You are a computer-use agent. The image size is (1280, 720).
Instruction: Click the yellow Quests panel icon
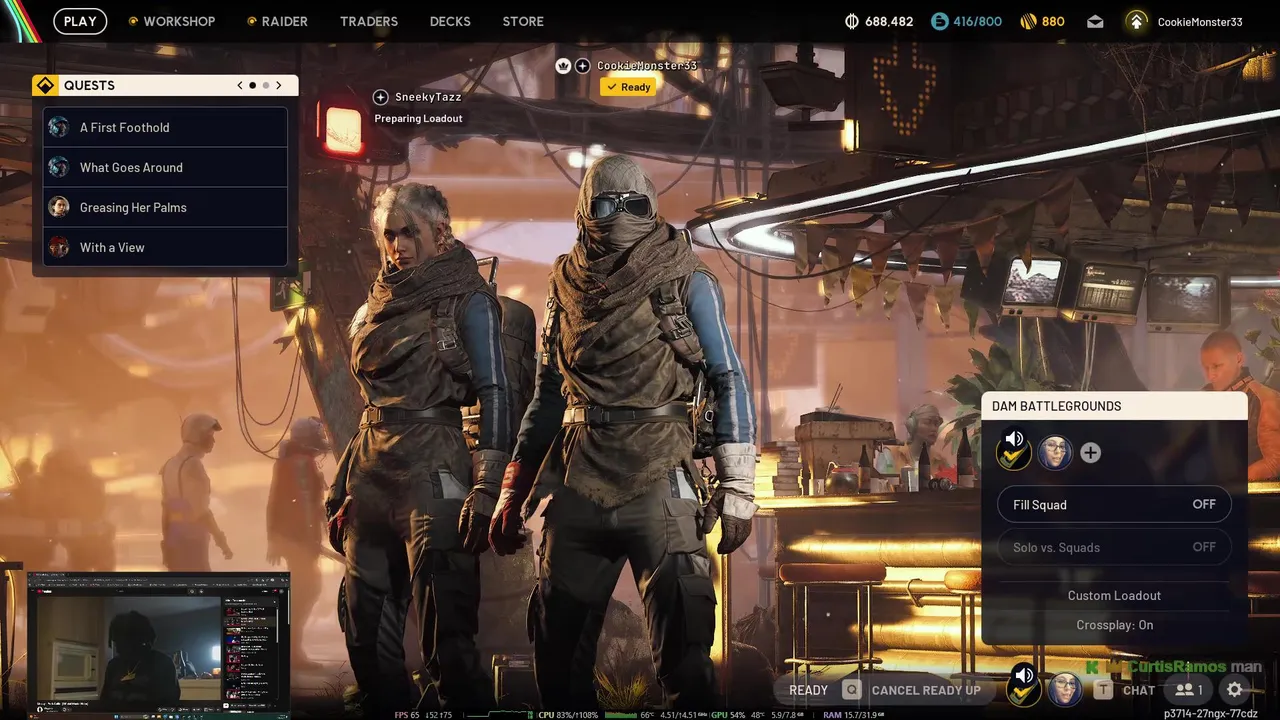44,86
